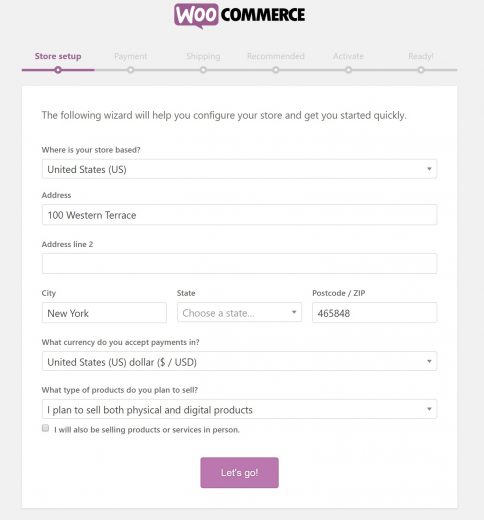Image resolution: width=484 pixels, height=520 pixels.
Task: Click the Ready! step circle marker
Action: click(421, 70)
